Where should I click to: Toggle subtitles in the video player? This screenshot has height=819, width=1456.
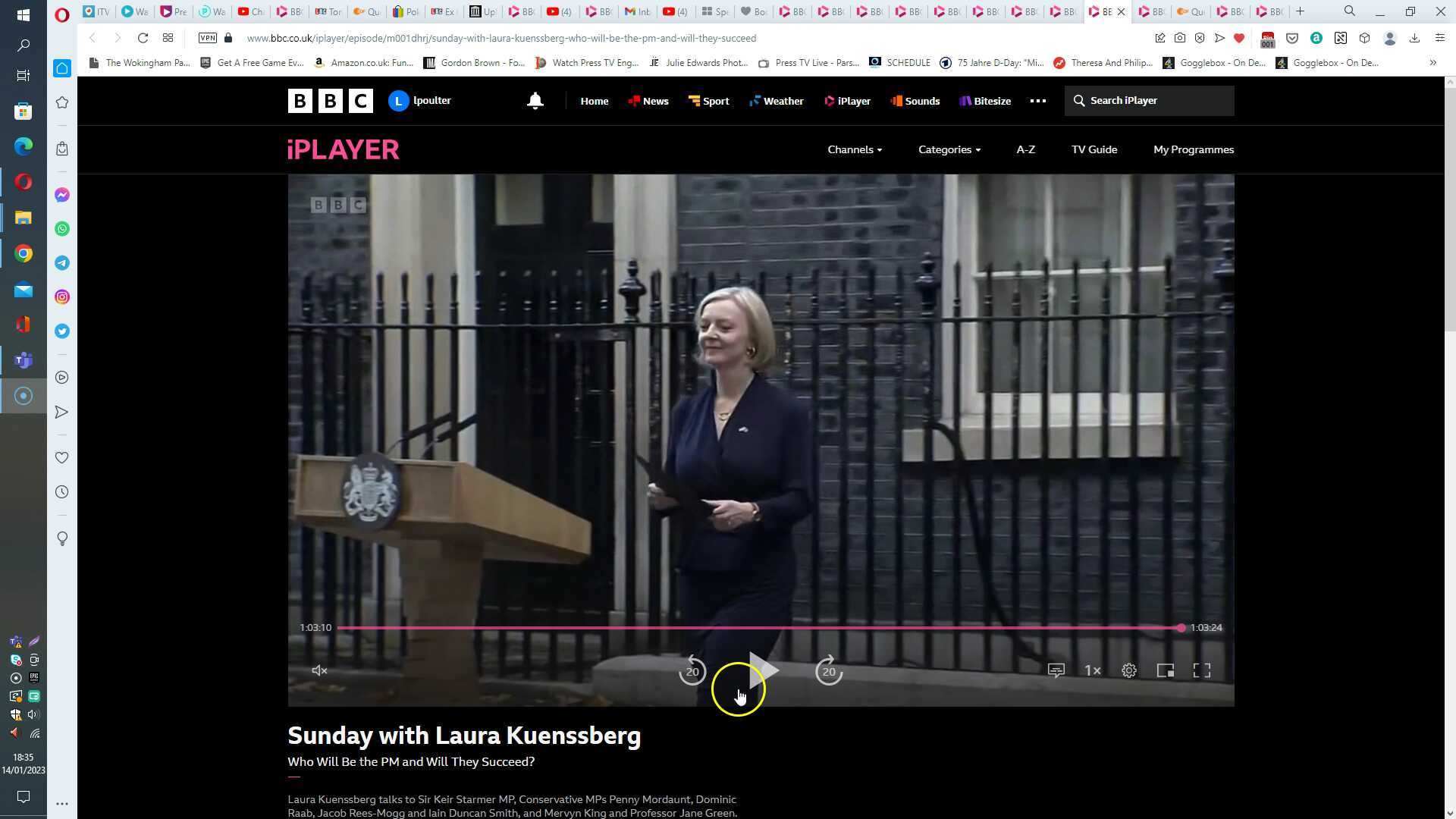[1056, 670]
